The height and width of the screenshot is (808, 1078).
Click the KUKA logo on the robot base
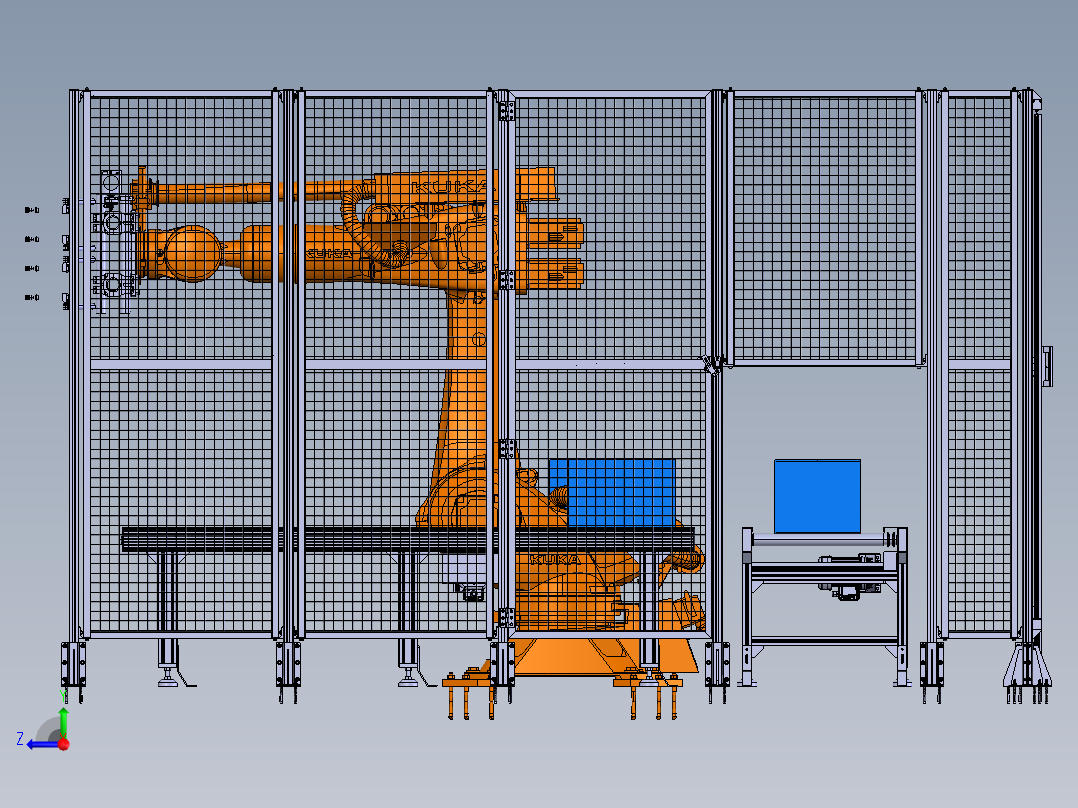click(556, 560)
